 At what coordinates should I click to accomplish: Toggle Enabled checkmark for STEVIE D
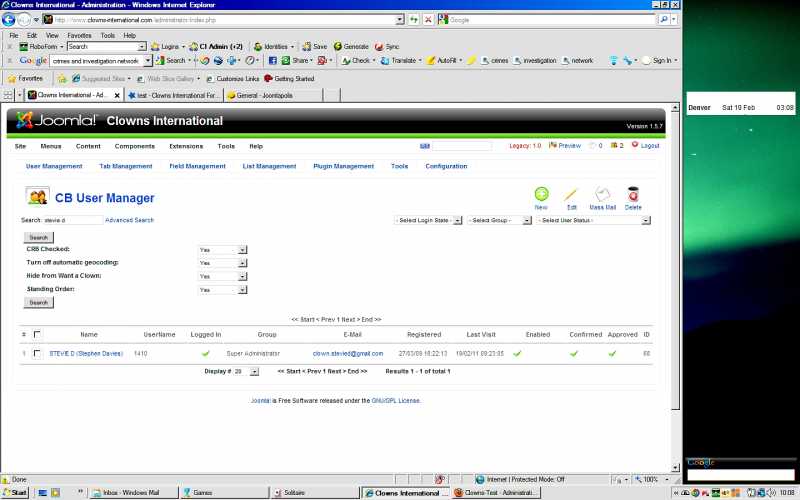tap(517, 354)
